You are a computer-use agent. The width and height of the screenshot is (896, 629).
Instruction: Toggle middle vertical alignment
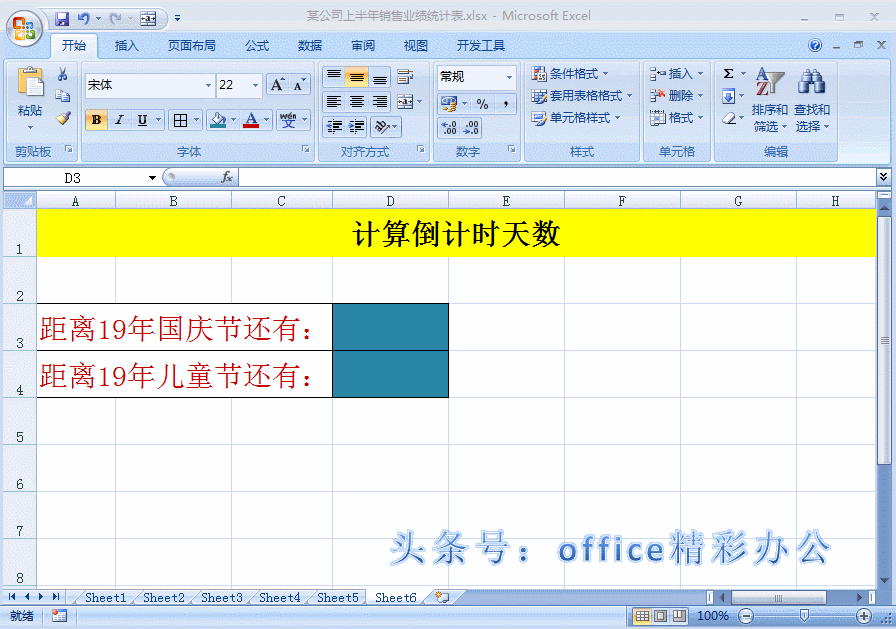357,76
